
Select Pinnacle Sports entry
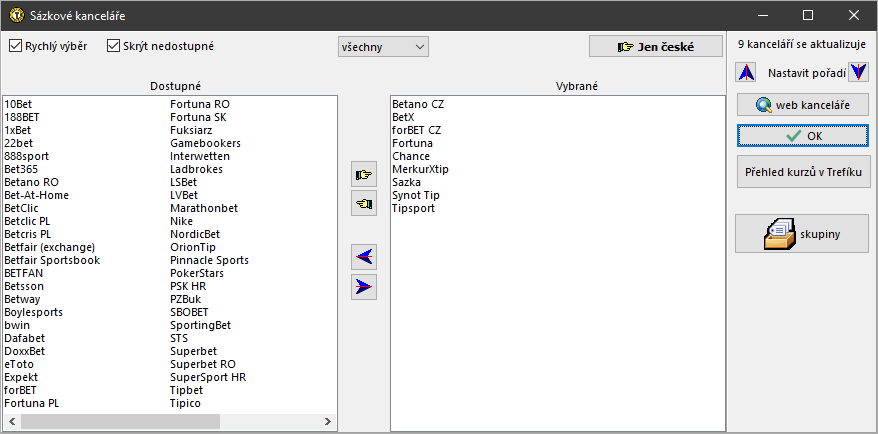(209, 260)
